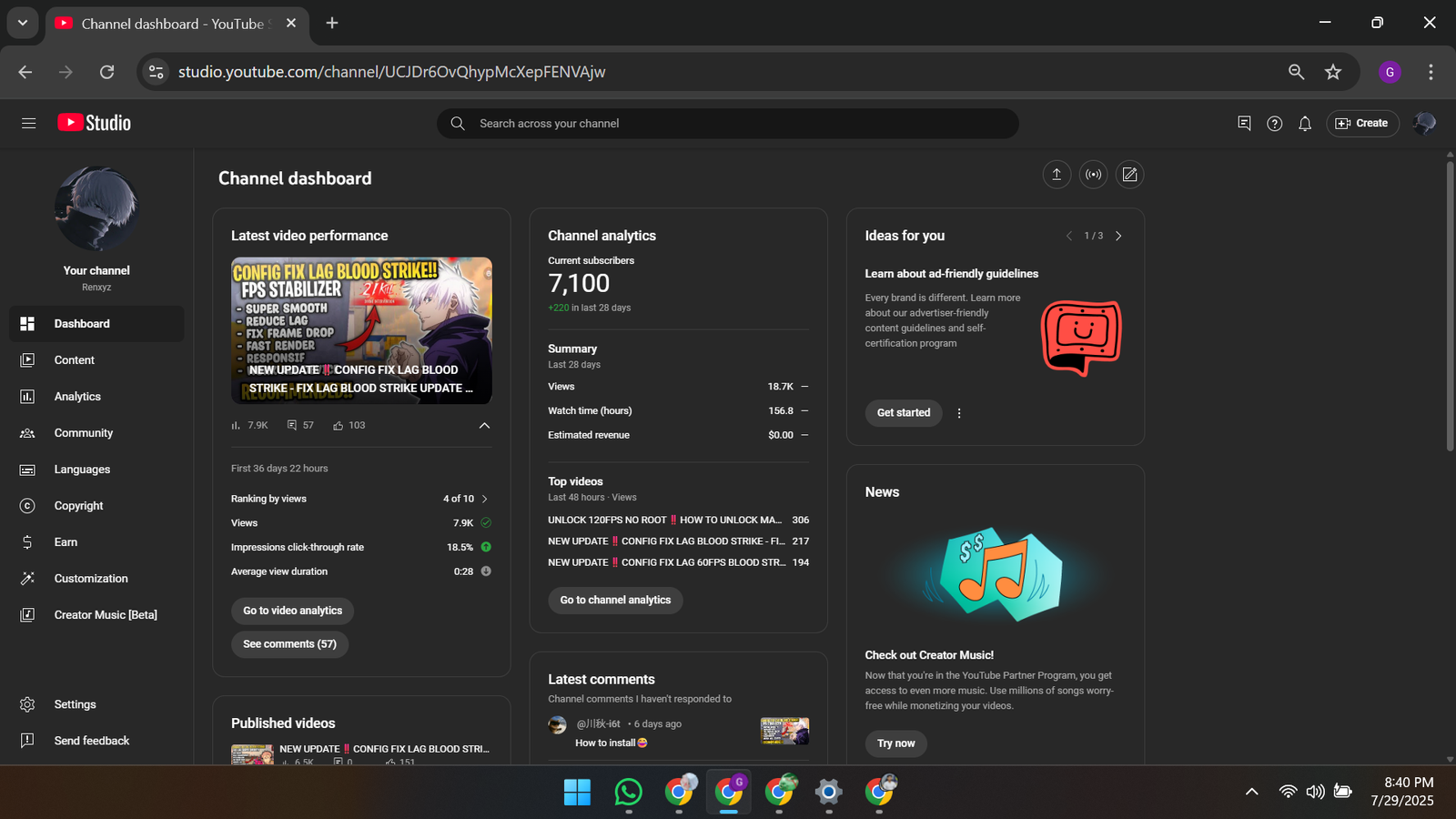Open the Chrome profile G avatar
Image resolution: width=1456 pixels, height=819 pixels.
point(1390,72)
